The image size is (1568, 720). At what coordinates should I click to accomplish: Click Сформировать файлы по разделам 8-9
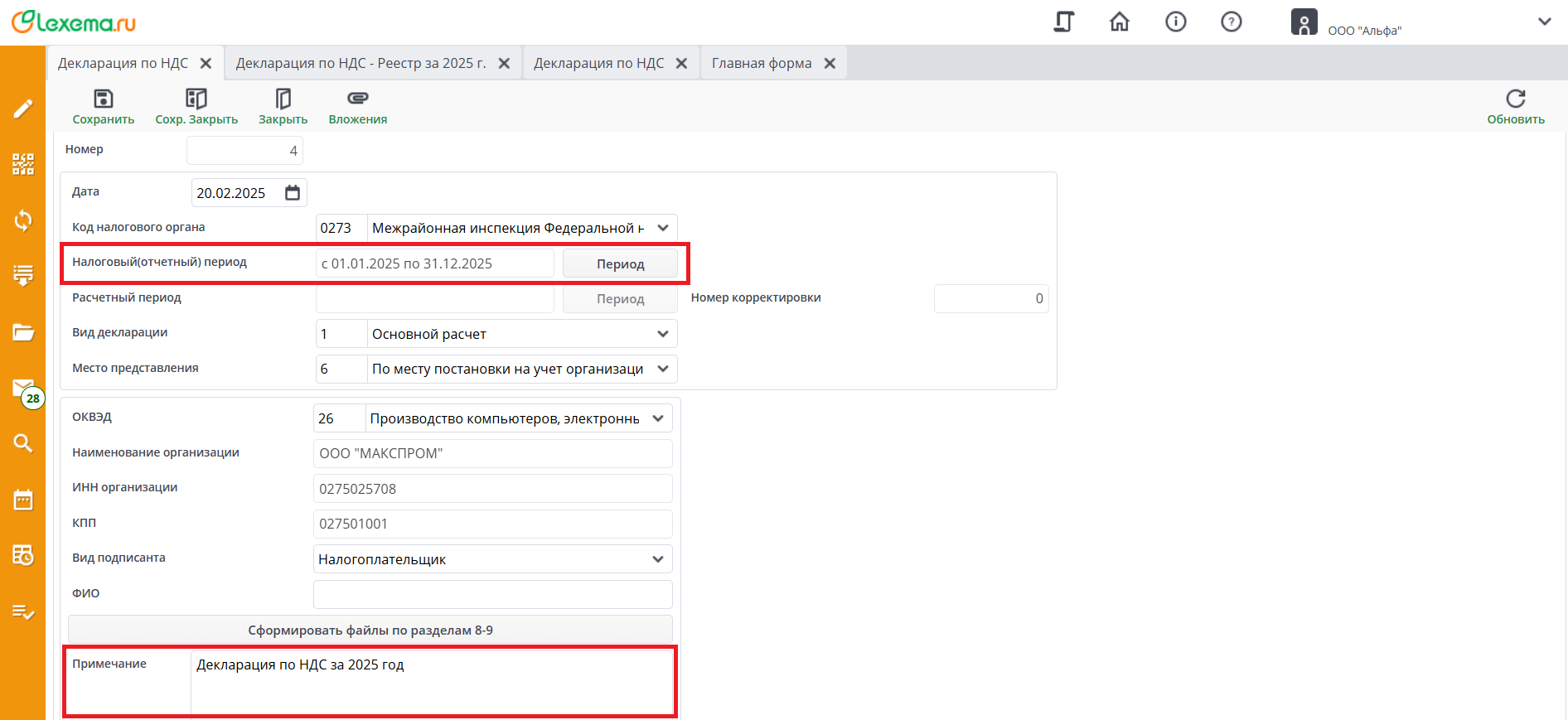point(370,631)
